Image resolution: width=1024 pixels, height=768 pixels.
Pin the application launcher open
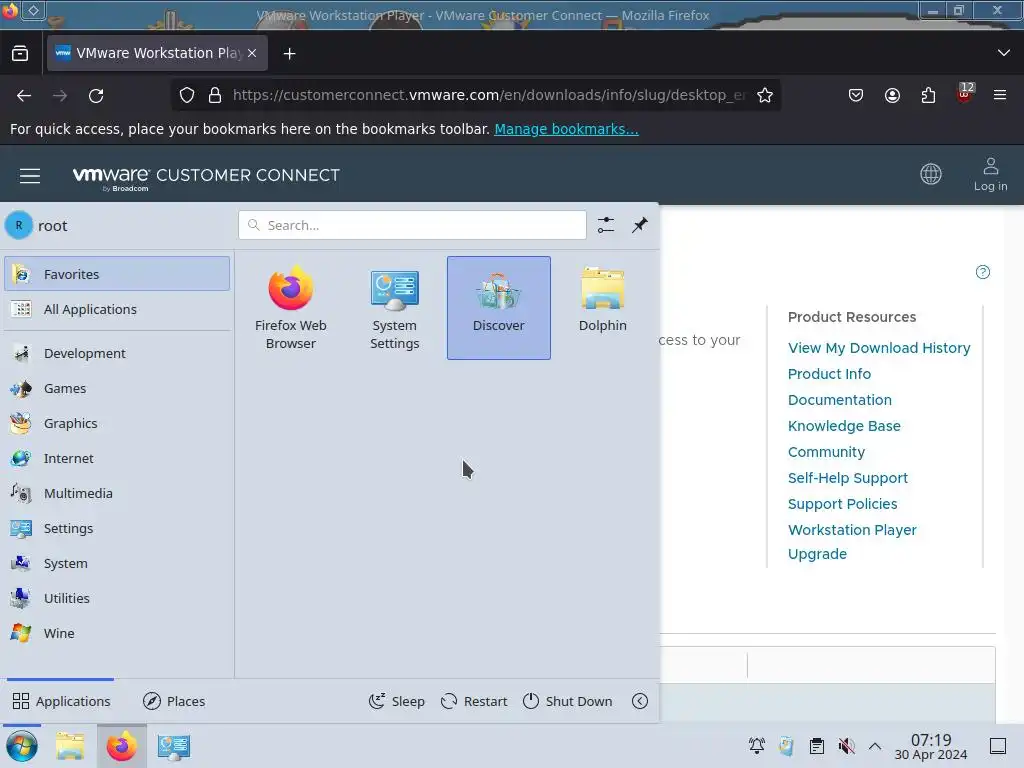pos(640,225)
